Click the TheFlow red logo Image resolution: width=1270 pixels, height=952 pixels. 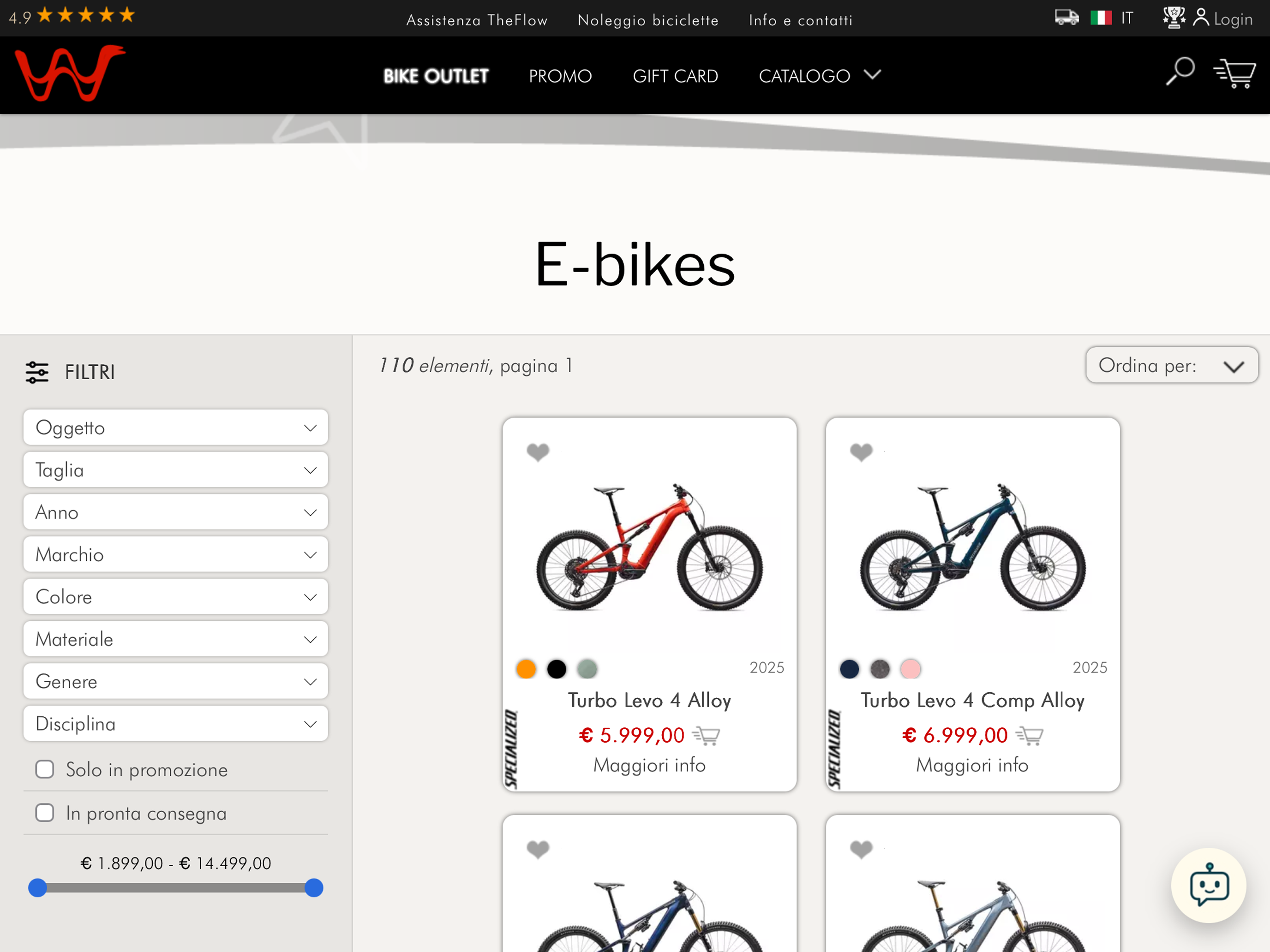click(70, 73)
